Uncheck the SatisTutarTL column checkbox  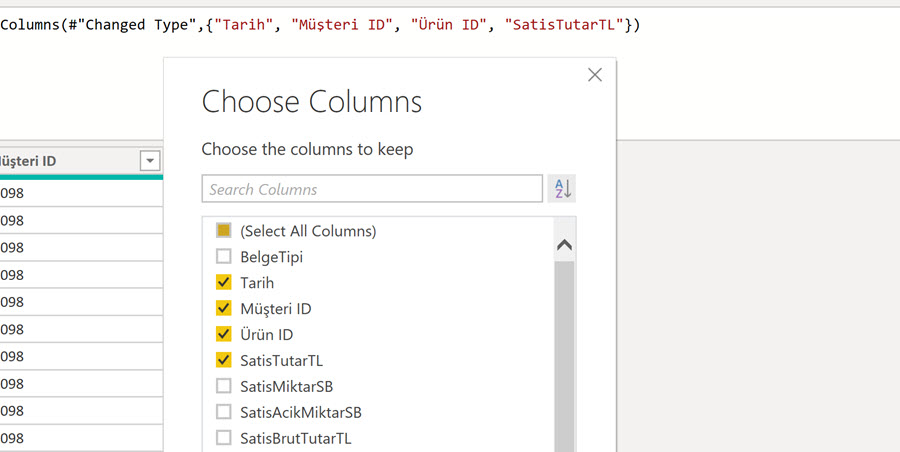(x=223, y=360)
